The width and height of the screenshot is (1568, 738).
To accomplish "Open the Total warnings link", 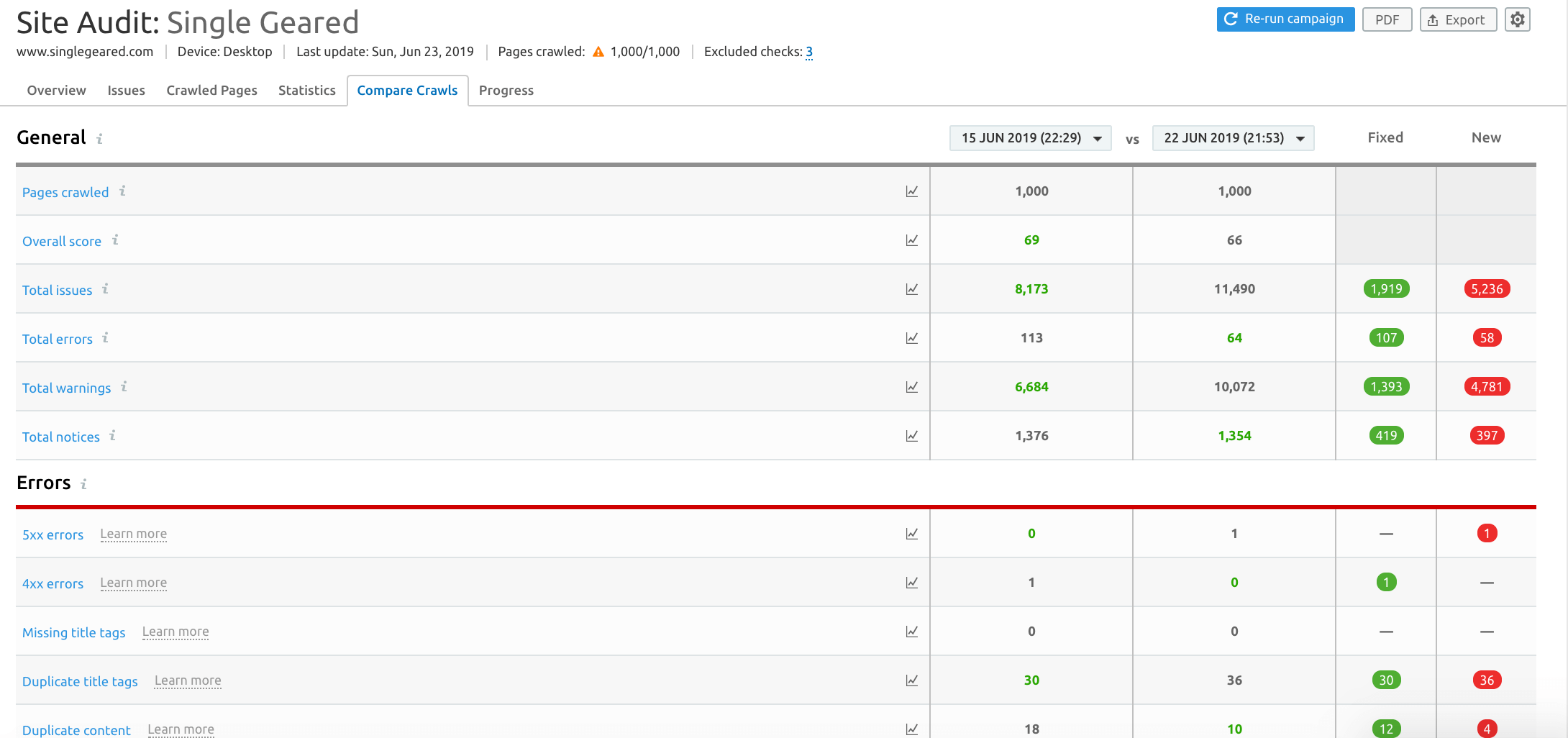I will pos(67,388).
